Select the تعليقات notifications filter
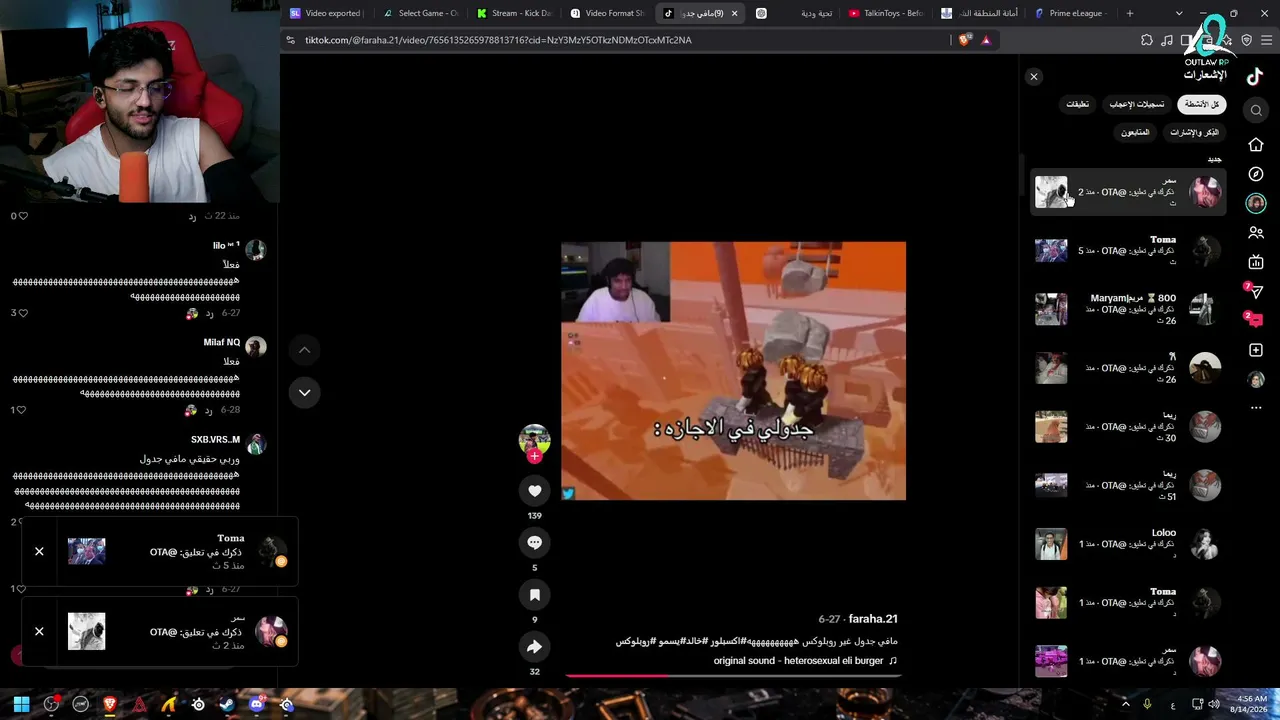 1077,104
